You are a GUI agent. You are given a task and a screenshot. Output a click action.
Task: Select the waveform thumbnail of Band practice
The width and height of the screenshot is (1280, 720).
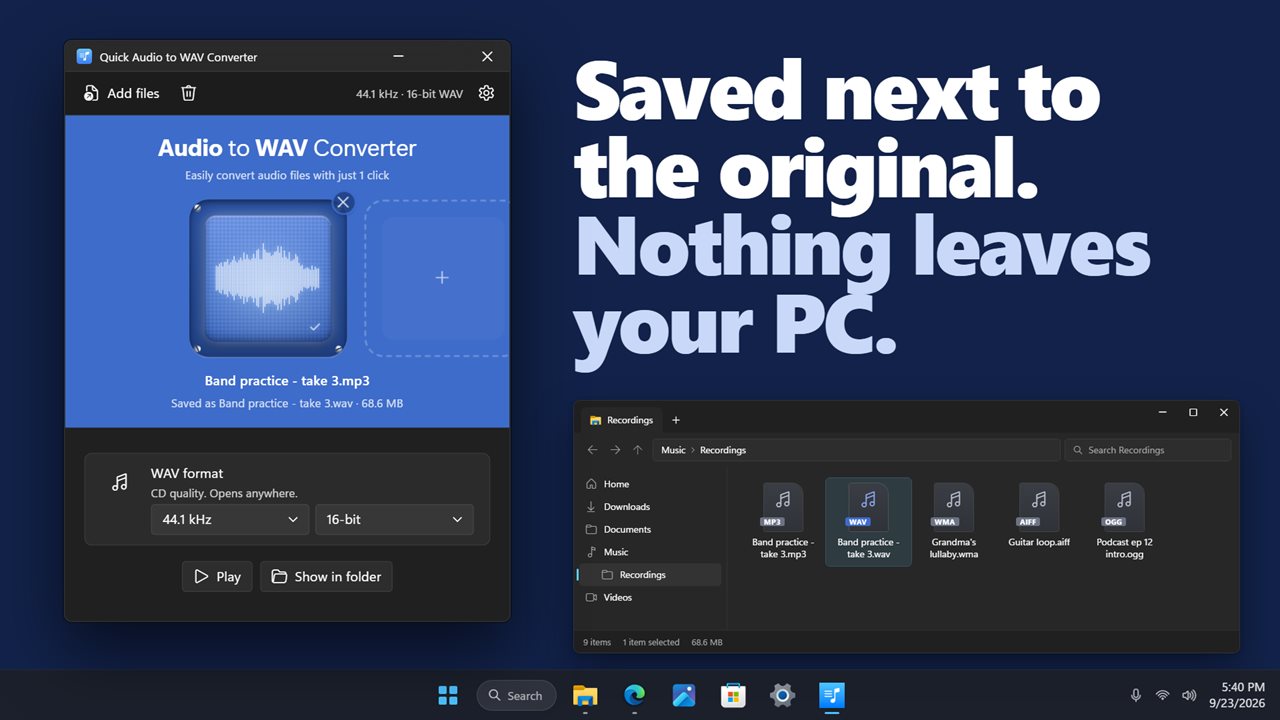(268, 278)
